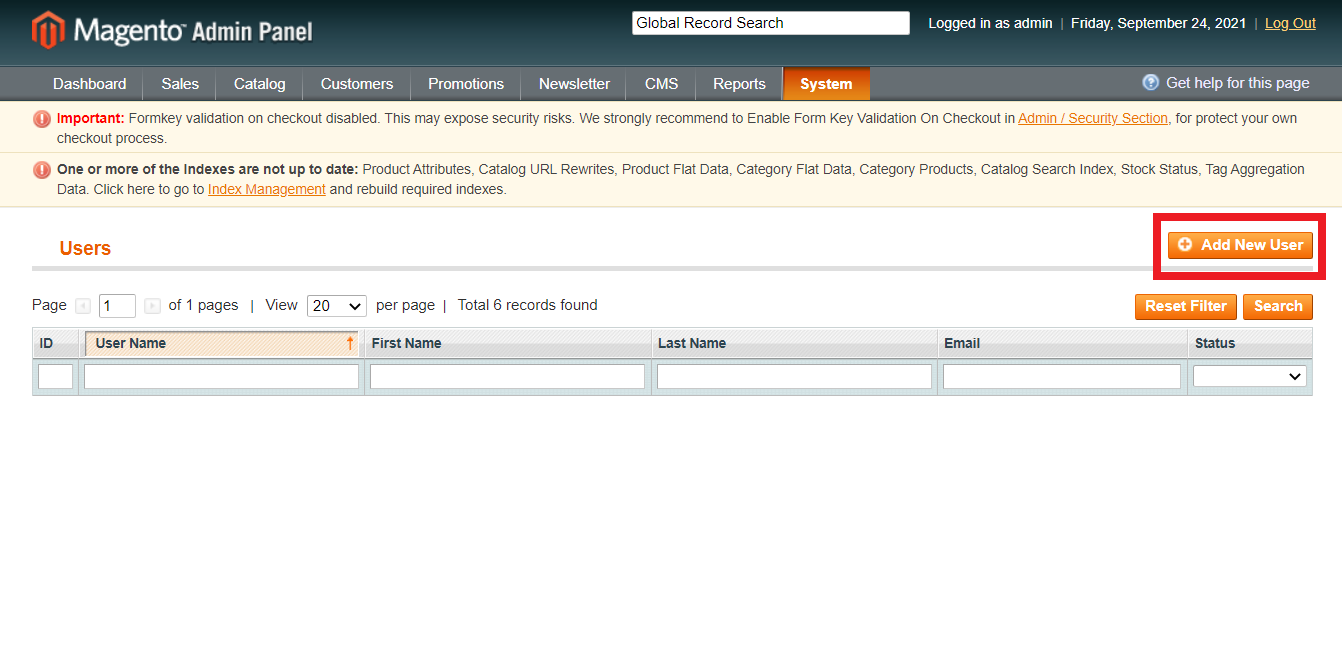Click the Email filter input field
The image size is (1342, 654).
coord(1061,376)
